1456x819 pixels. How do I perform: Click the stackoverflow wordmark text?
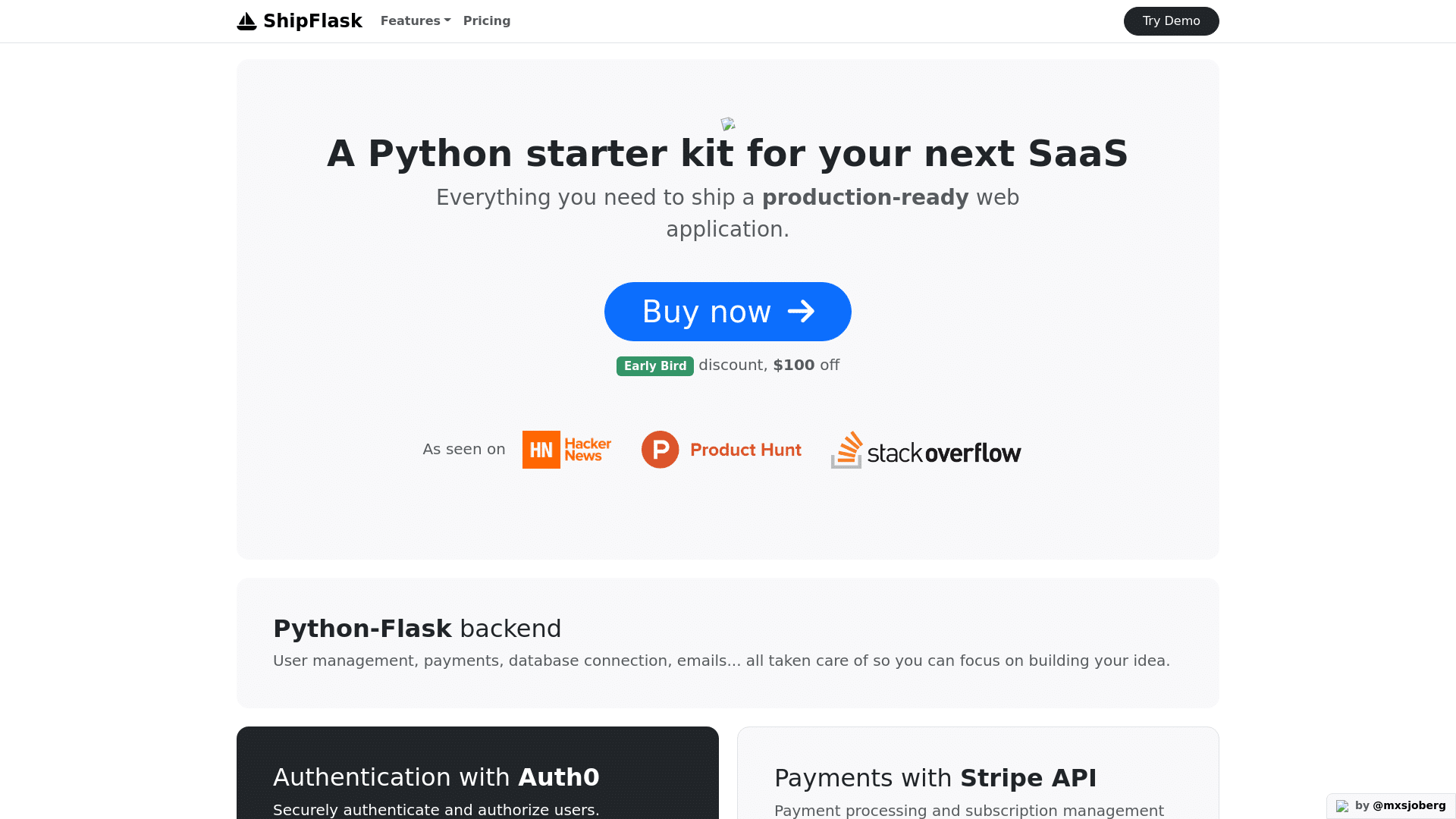click(x=944, y=453)
